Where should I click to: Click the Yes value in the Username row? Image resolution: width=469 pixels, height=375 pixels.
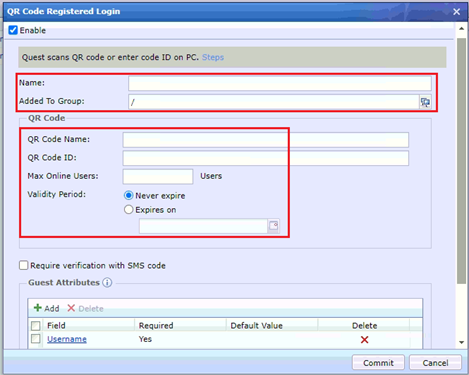click(x=145, y=339)
